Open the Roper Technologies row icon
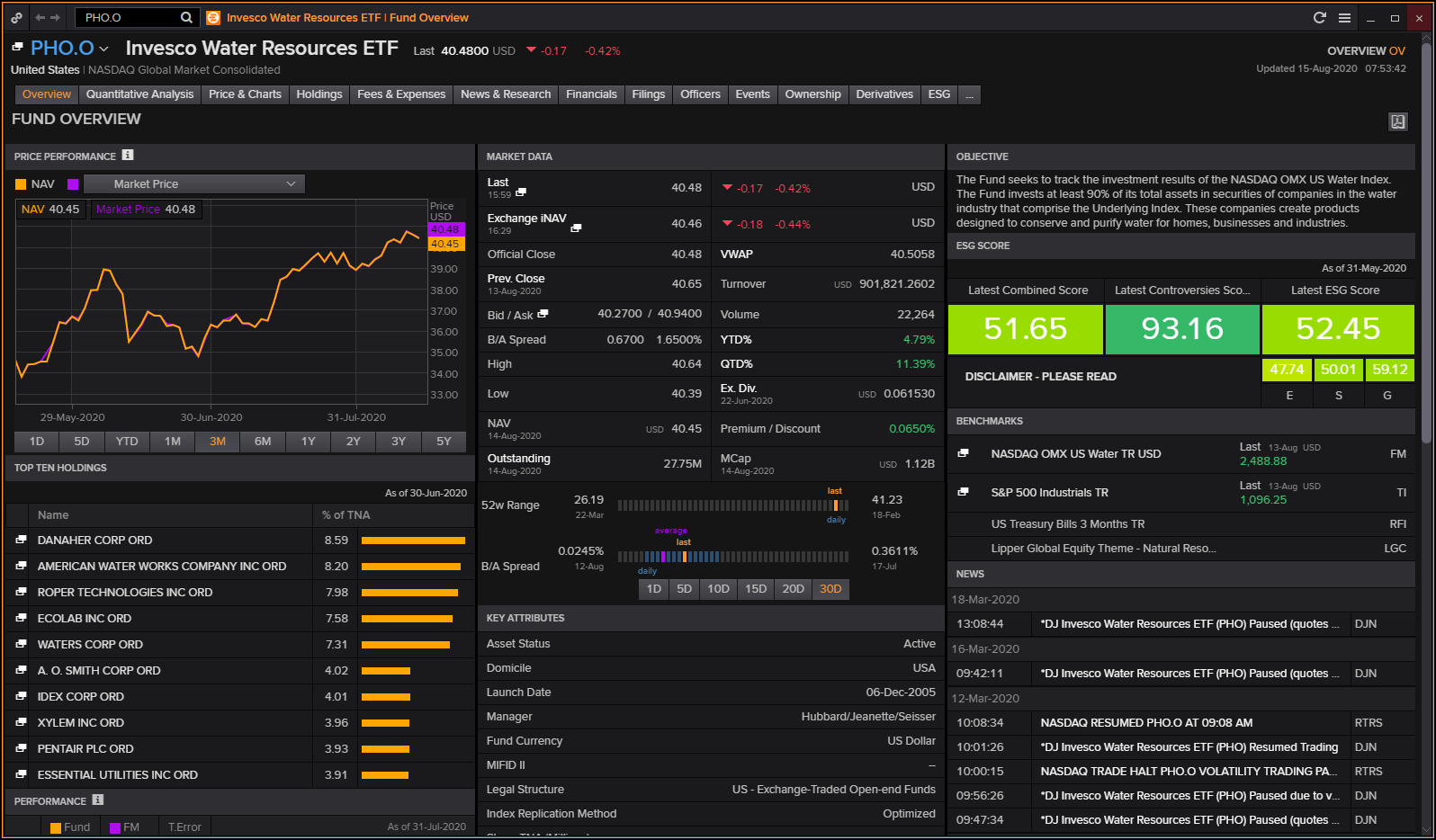1436x840 pixels. pyautogui.click(x=21, y=592)
